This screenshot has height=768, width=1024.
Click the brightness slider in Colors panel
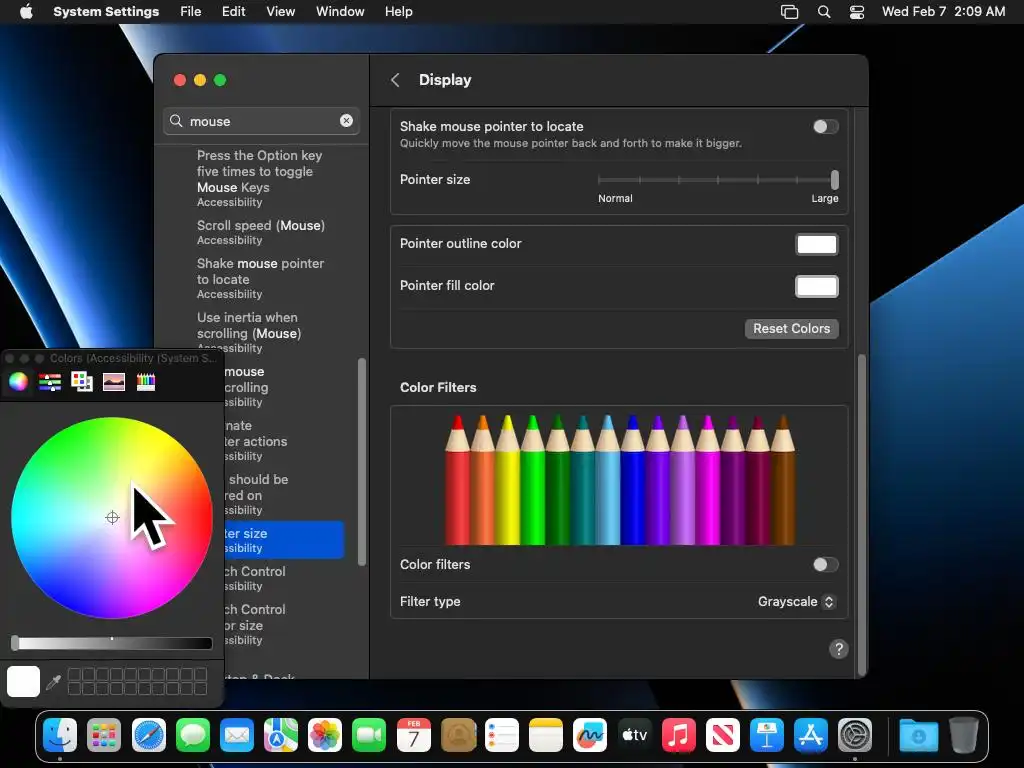click(x=112, y=643)
